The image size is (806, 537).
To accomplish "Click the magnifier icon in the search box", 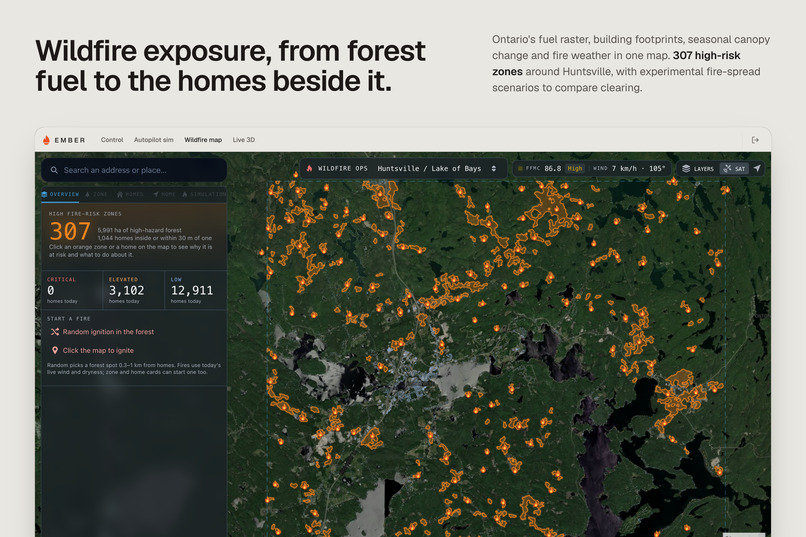I will [54, 170].
